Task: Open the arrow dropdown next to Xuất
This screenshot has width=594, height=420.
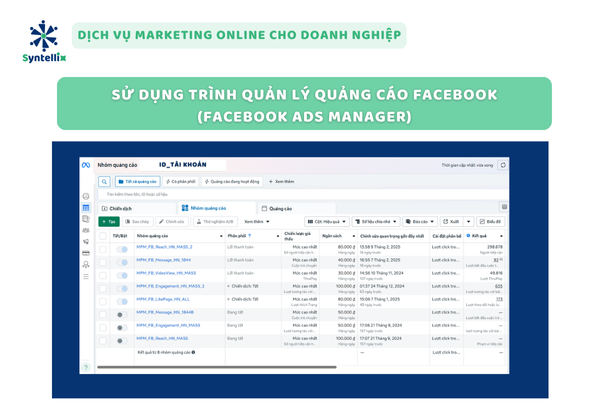Action: tap(469, 222)
